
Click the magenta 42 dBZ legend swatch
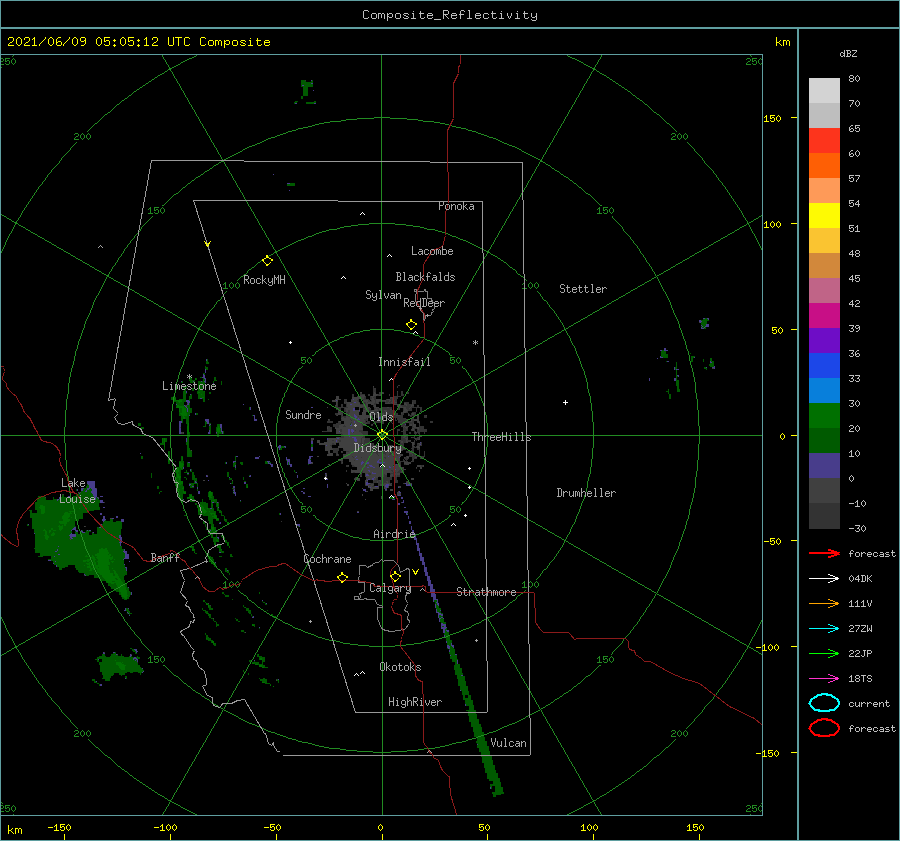(824, 315)
